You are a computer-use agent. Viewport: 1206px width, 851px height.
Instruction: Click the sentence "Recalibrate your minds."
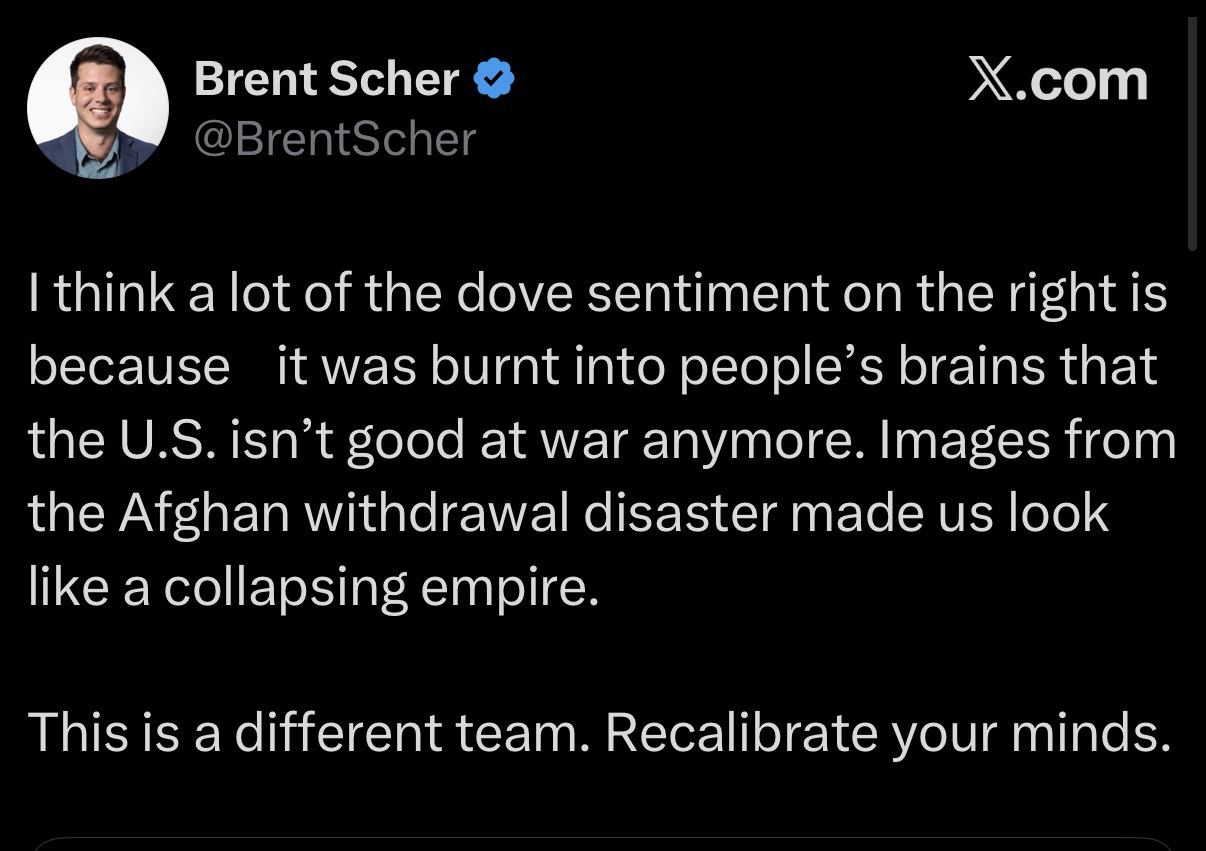(x=888, y=732)
